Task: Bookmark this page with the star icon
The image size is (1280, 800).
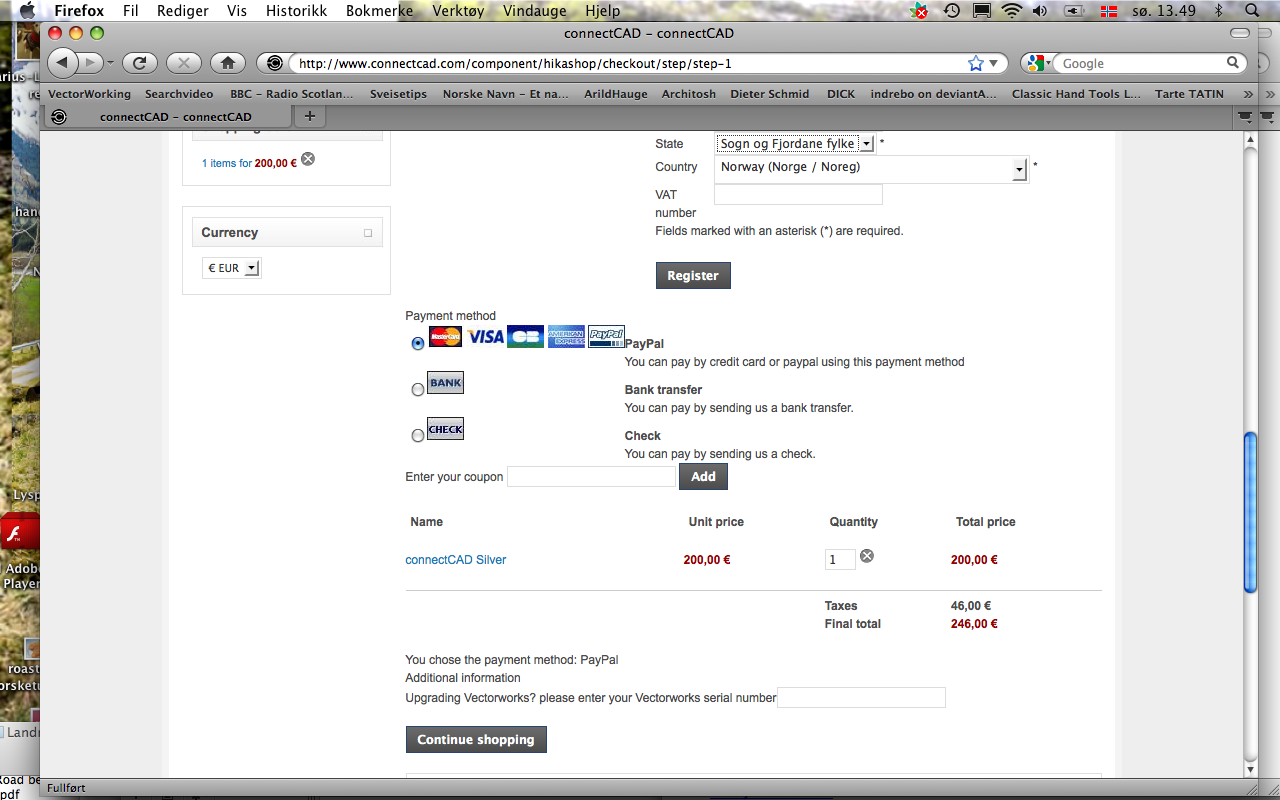Action: click(976, 63)
